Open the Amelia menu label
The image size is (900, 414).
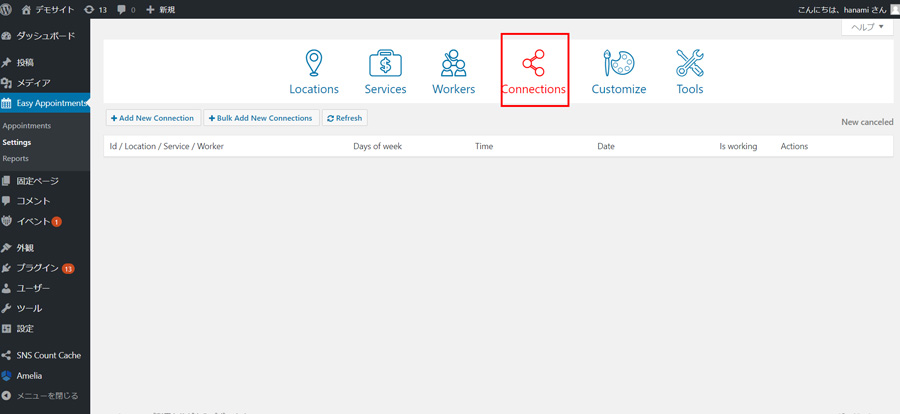pos(29,376)
